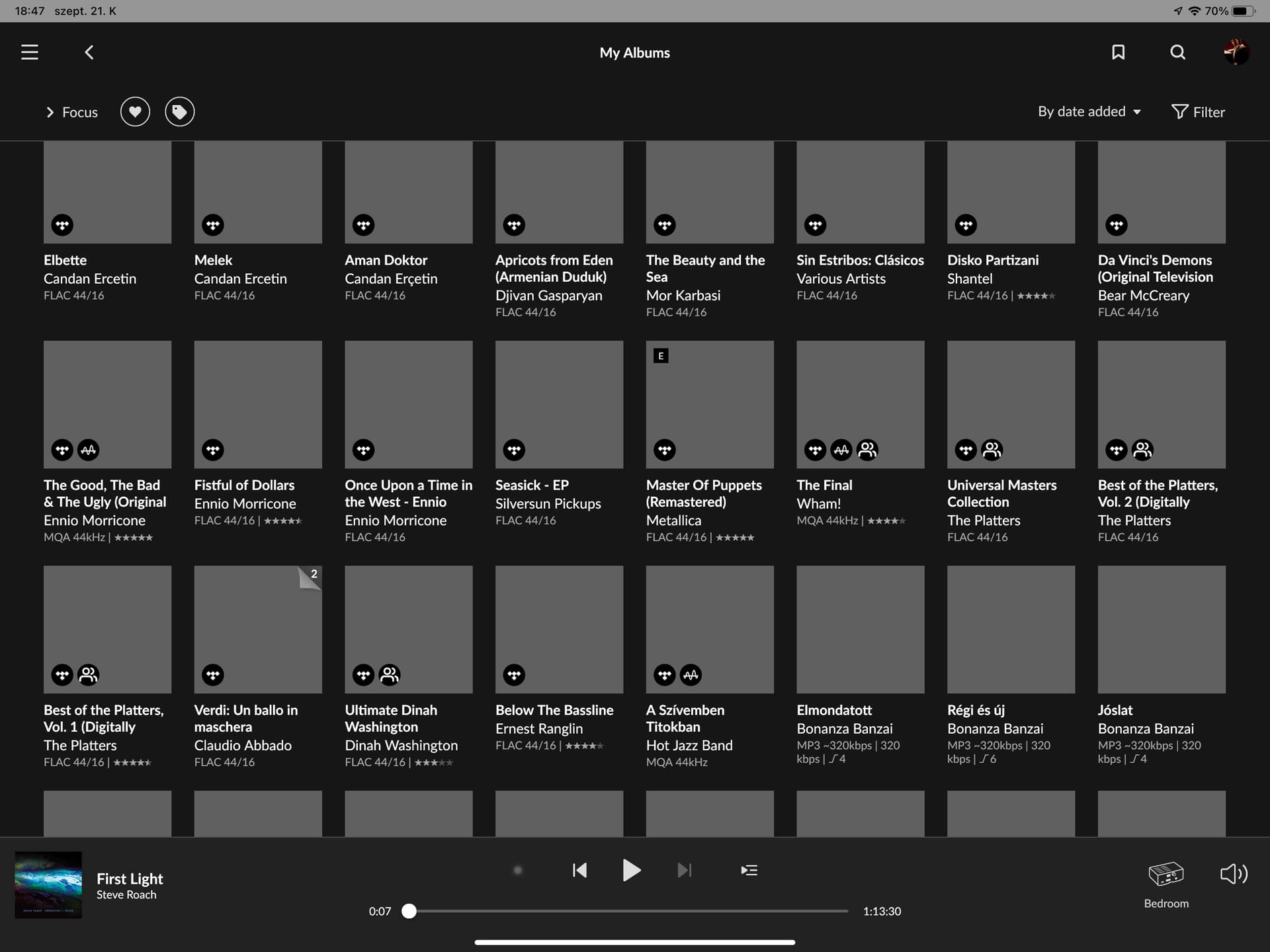Open Elmondatott album cover

click(x=861, y=629)
